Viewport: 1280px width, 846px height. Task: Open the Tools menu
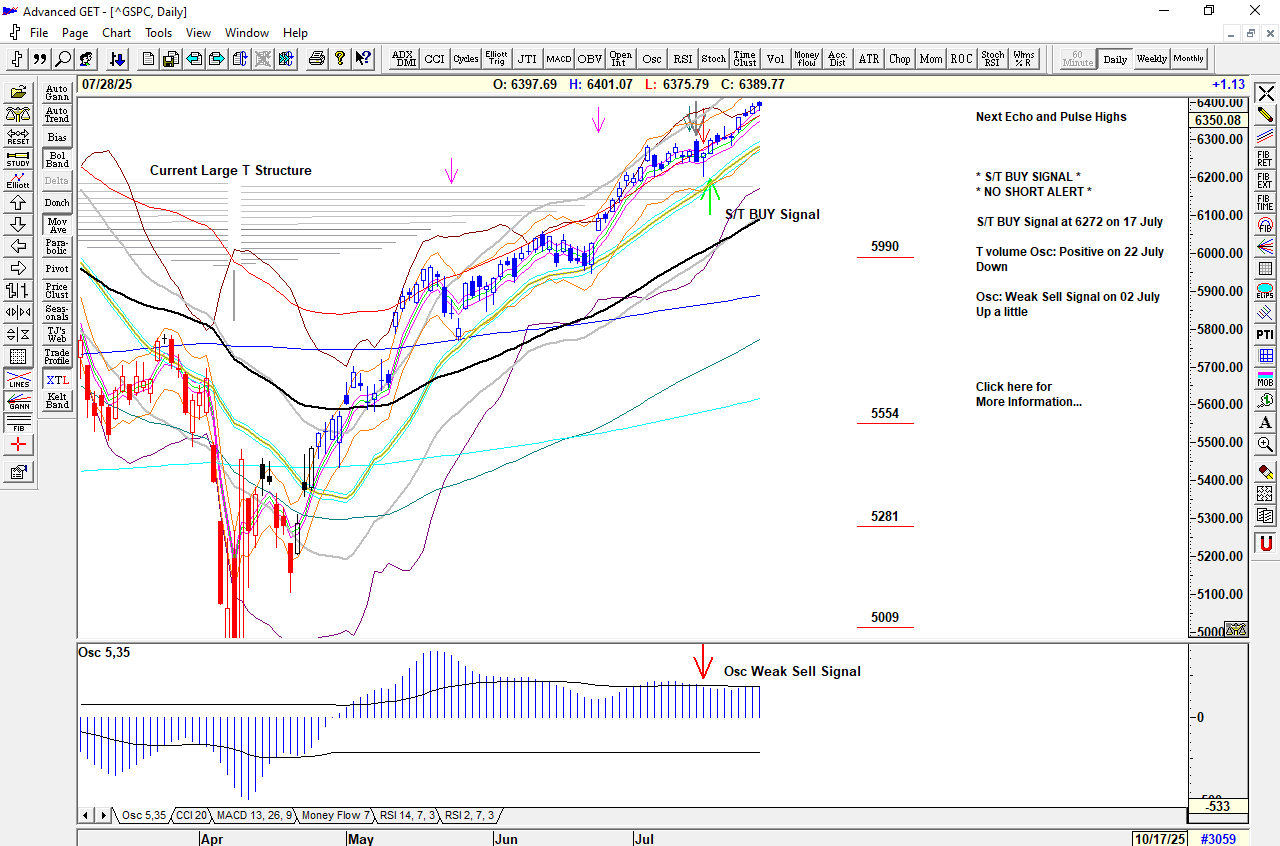coord(158,33)
